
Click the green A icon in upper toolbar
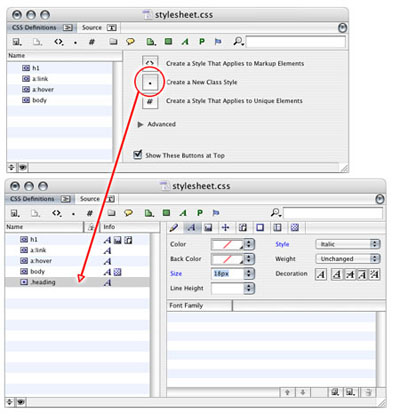(x=185, y=42)
